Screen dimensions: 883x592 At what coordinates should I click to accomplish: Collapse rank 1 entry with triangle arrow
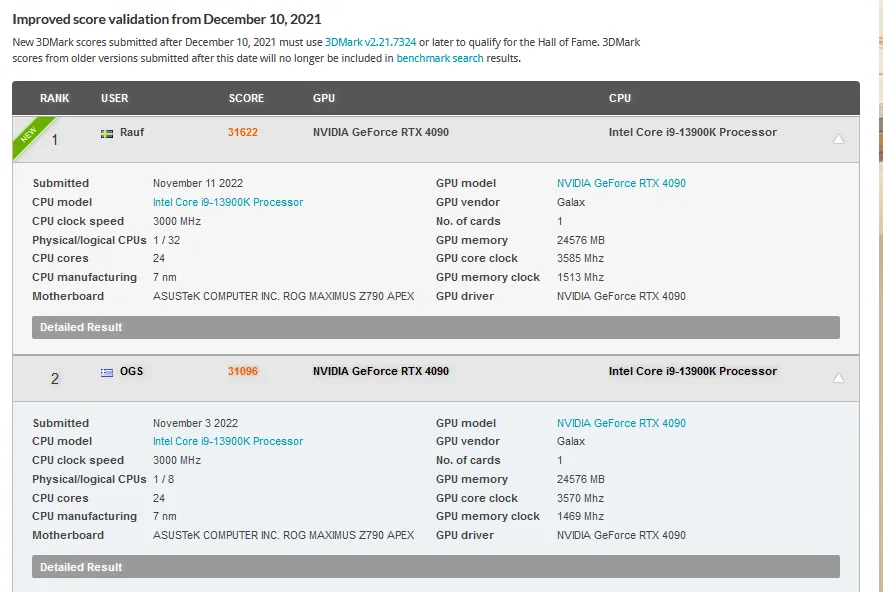839,139
